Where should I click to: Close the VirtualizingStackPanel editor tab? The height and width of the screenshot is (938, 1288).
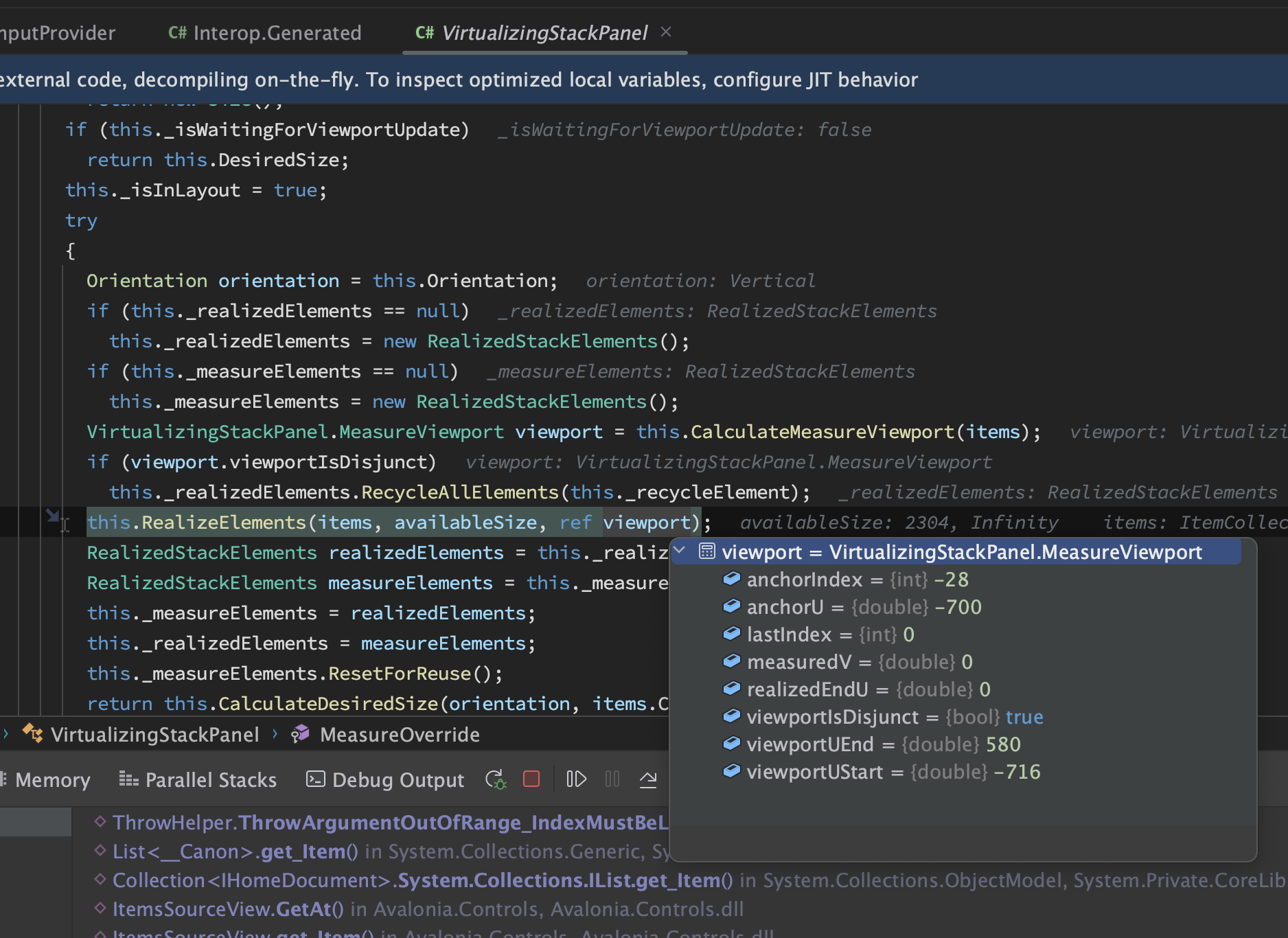coord(665,32)
